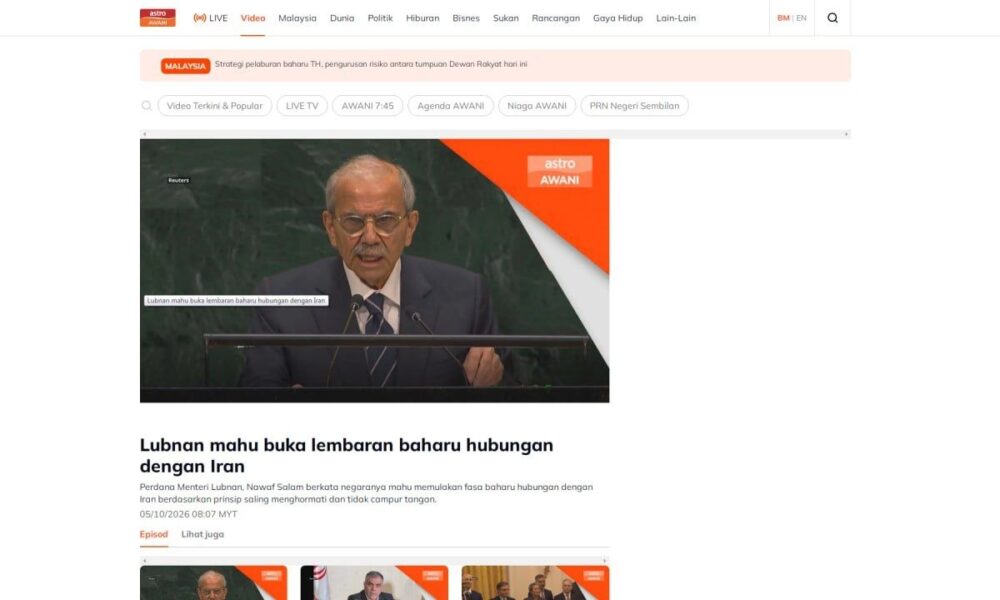Viewport: 1000px width, 600px height.
Task: Open the Bisnes section
Action: (x=466, y=18)
